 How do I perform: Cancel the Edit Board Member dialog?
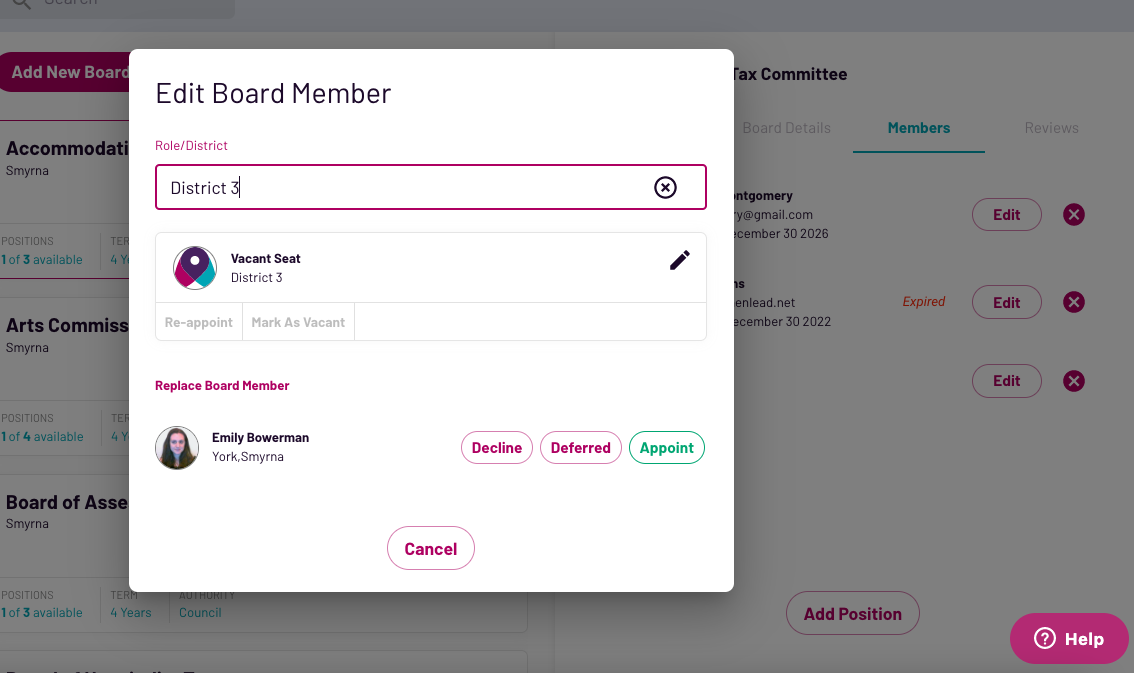(x=430, y=549)
